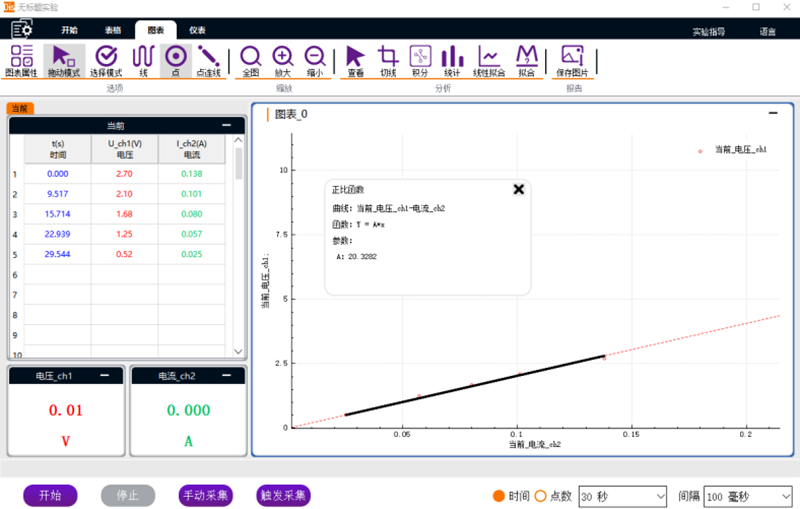
Task: Select the current cell 0.057
Action: 191,234
